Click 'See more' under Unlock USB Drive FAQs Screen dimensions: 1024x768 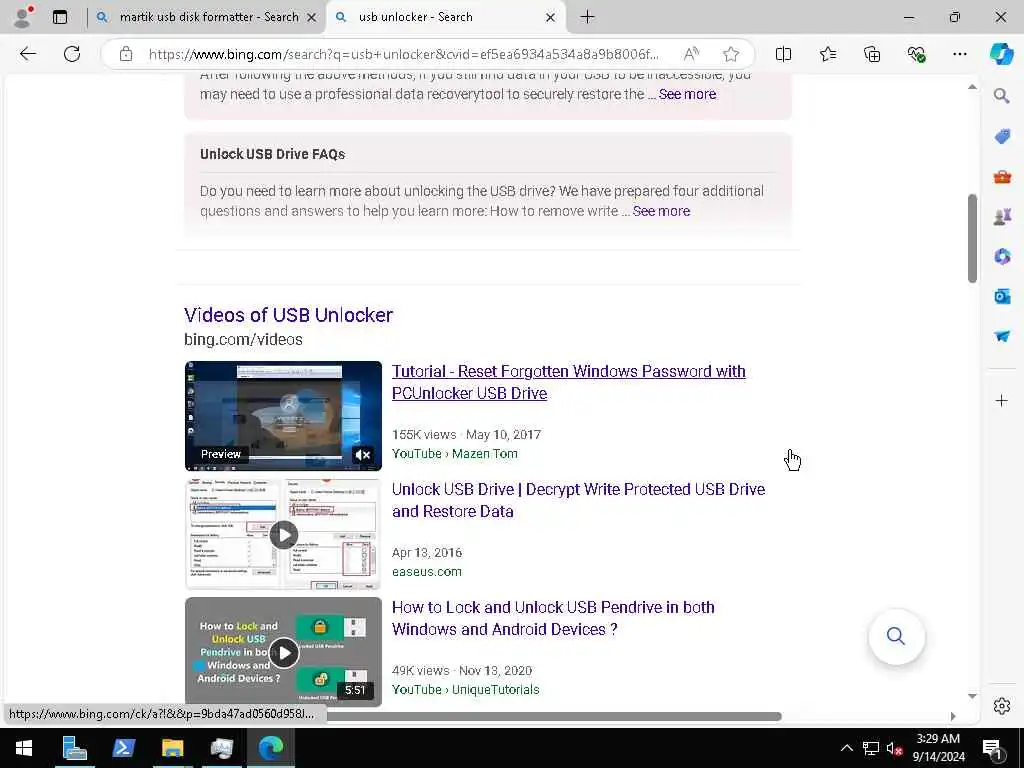click(661, 211)
